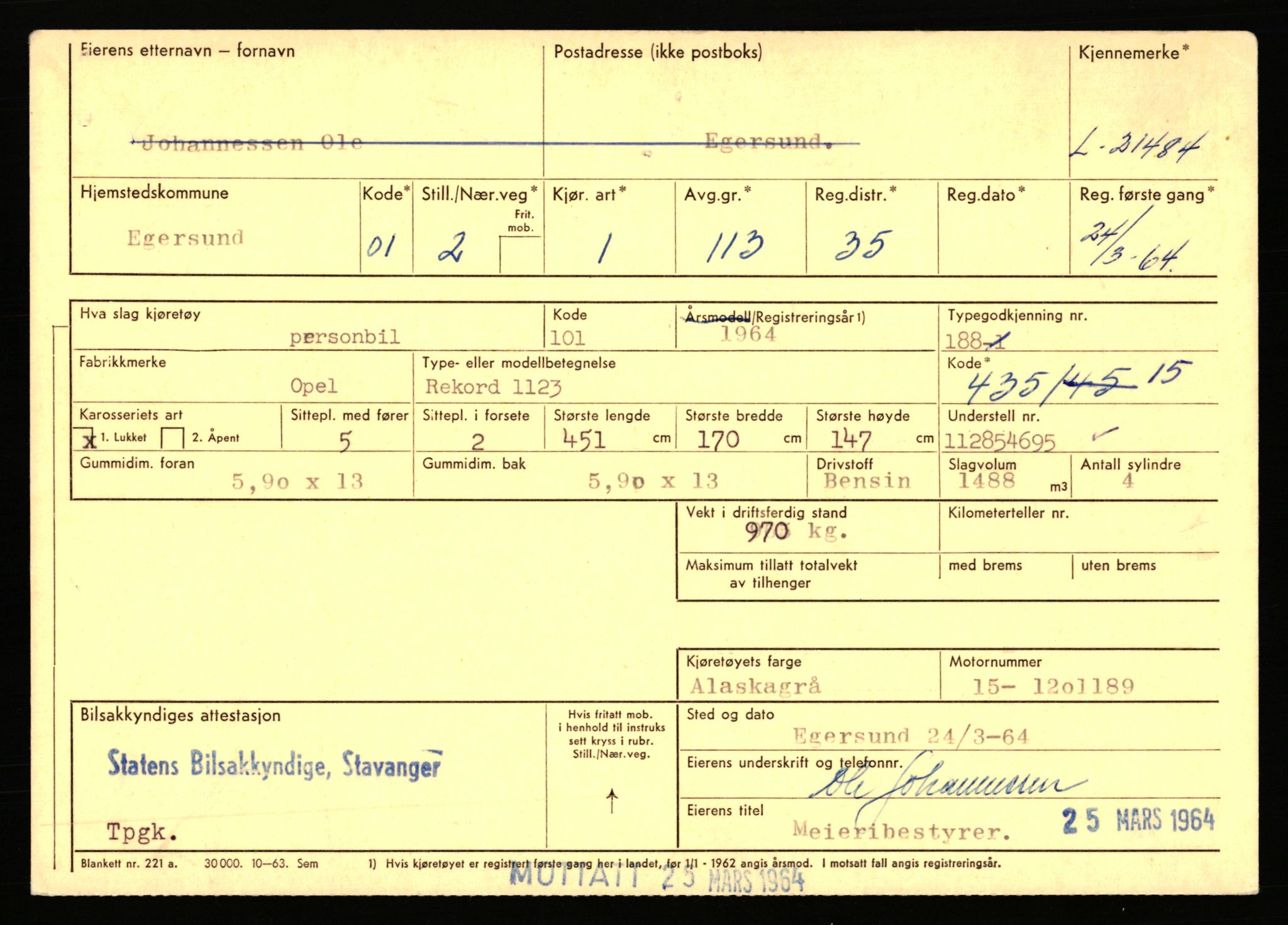This screenshot has height=925, width=1288.
Task: Click the front seat count '2'
Action: (477, 443)
